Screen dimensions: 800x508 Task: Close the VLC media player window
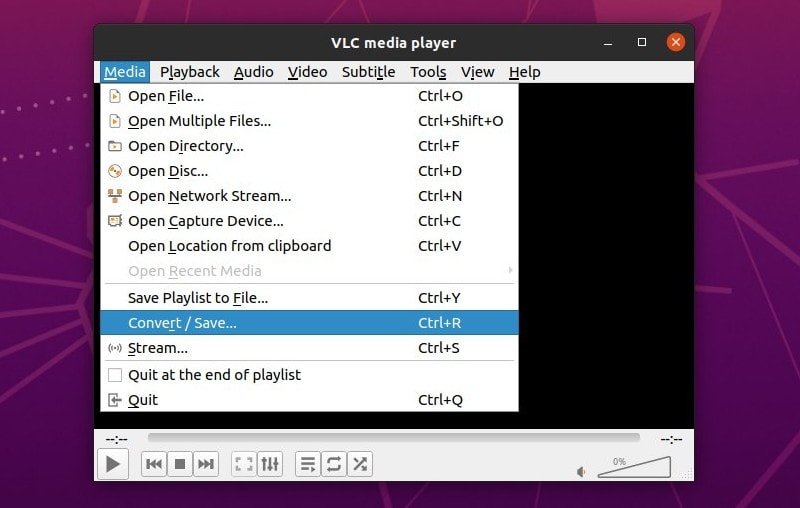click(676, 42)
